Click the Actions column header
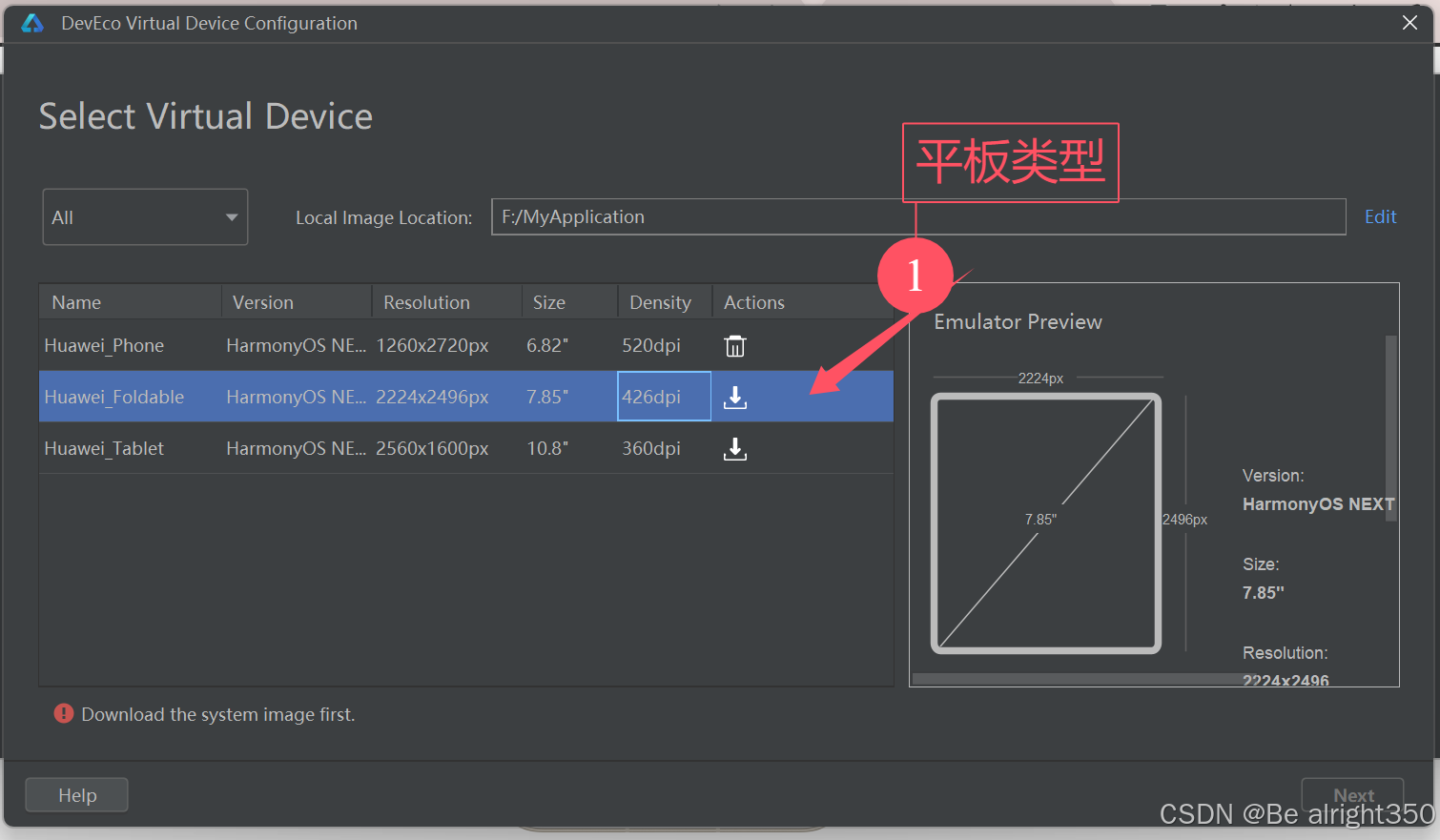Viewport: 1440px width, 840px height. (803, 301)
